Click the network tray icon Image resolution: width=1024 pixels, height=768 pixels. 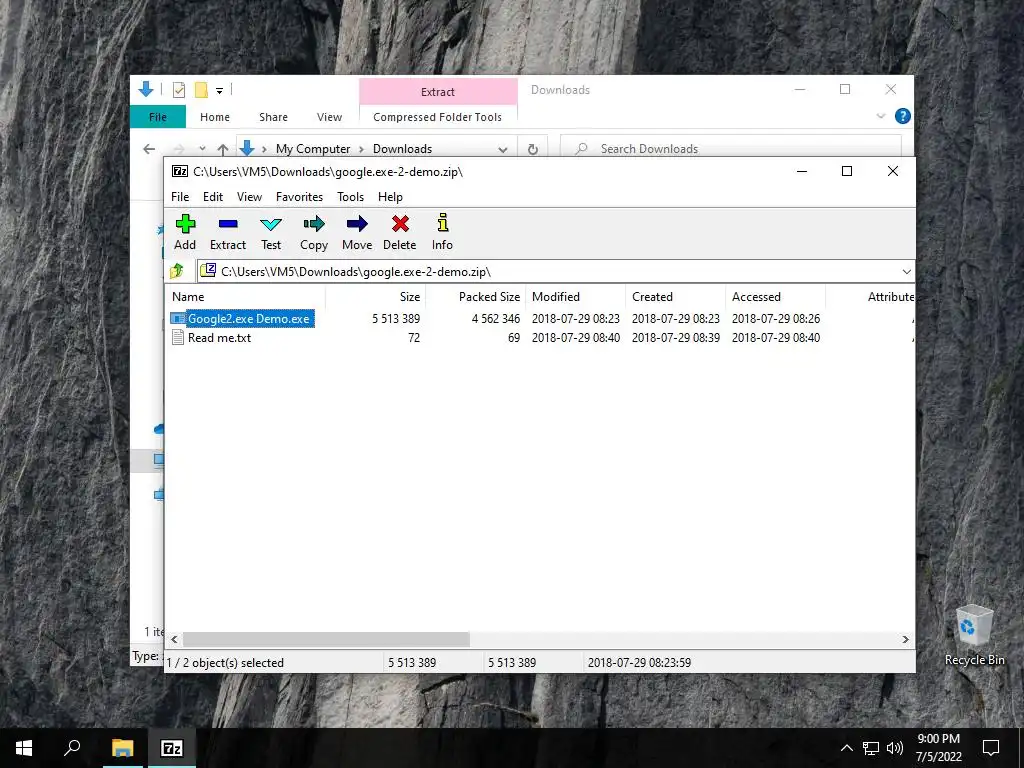coord(871,748)
